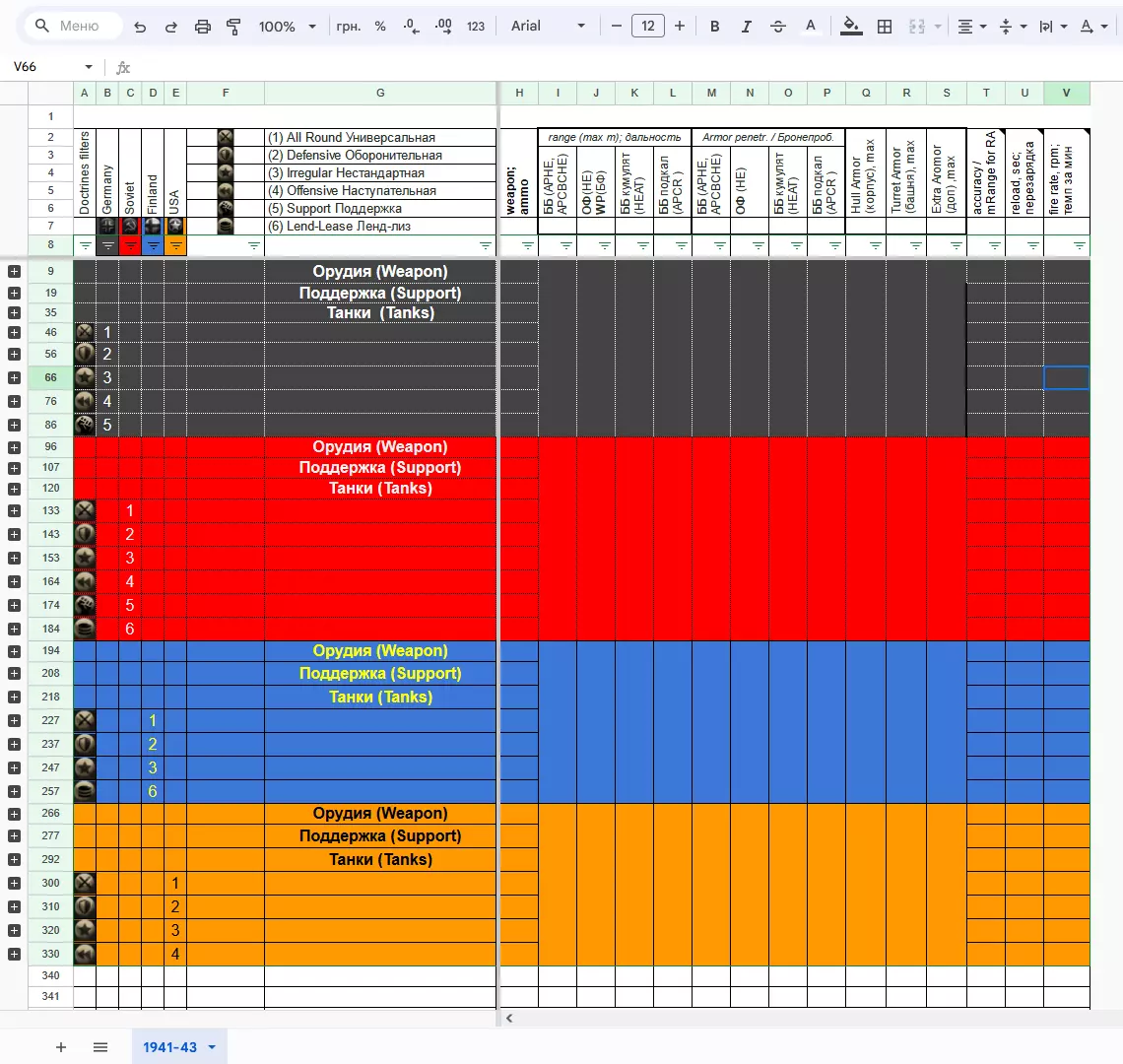Click the font size field showing 12
1123x1064 pixels.
(648, 26)
